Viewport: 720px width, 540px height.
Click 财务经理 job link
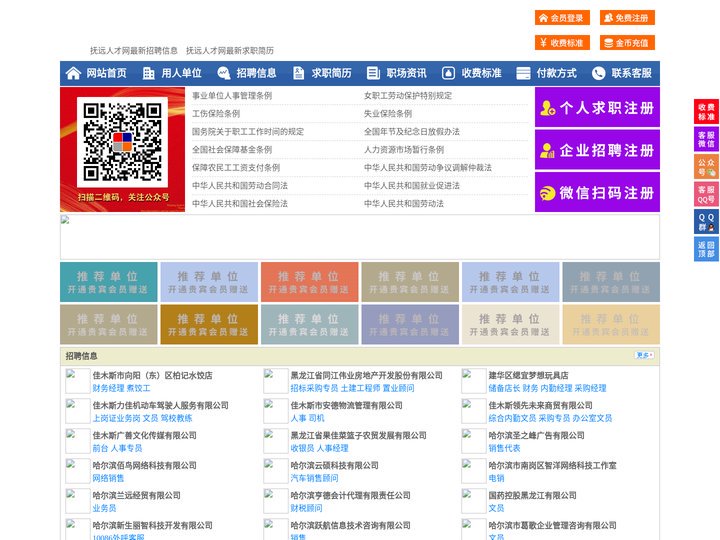coord(108,388)
